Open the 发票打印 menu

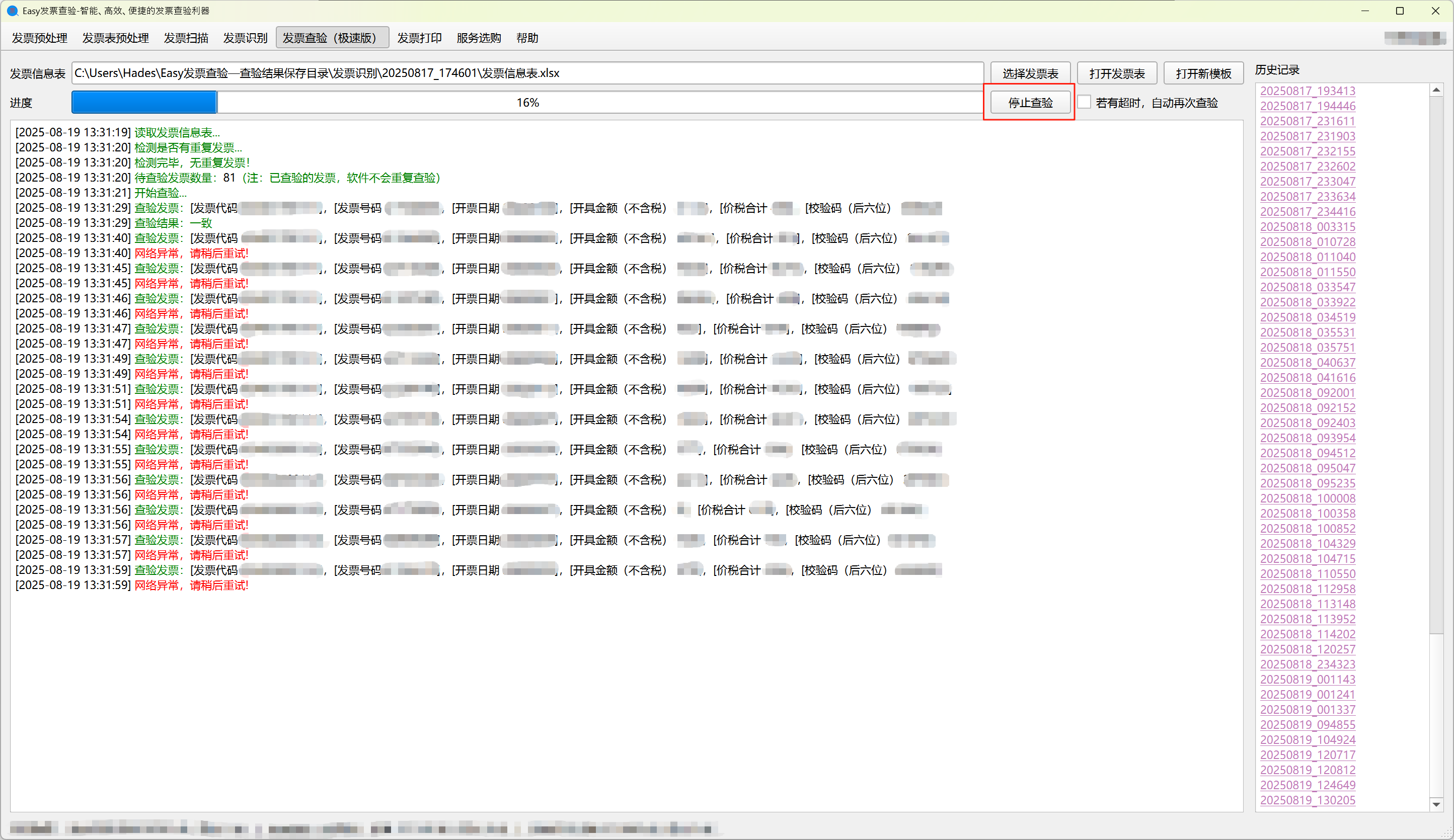tap(419, 38)
